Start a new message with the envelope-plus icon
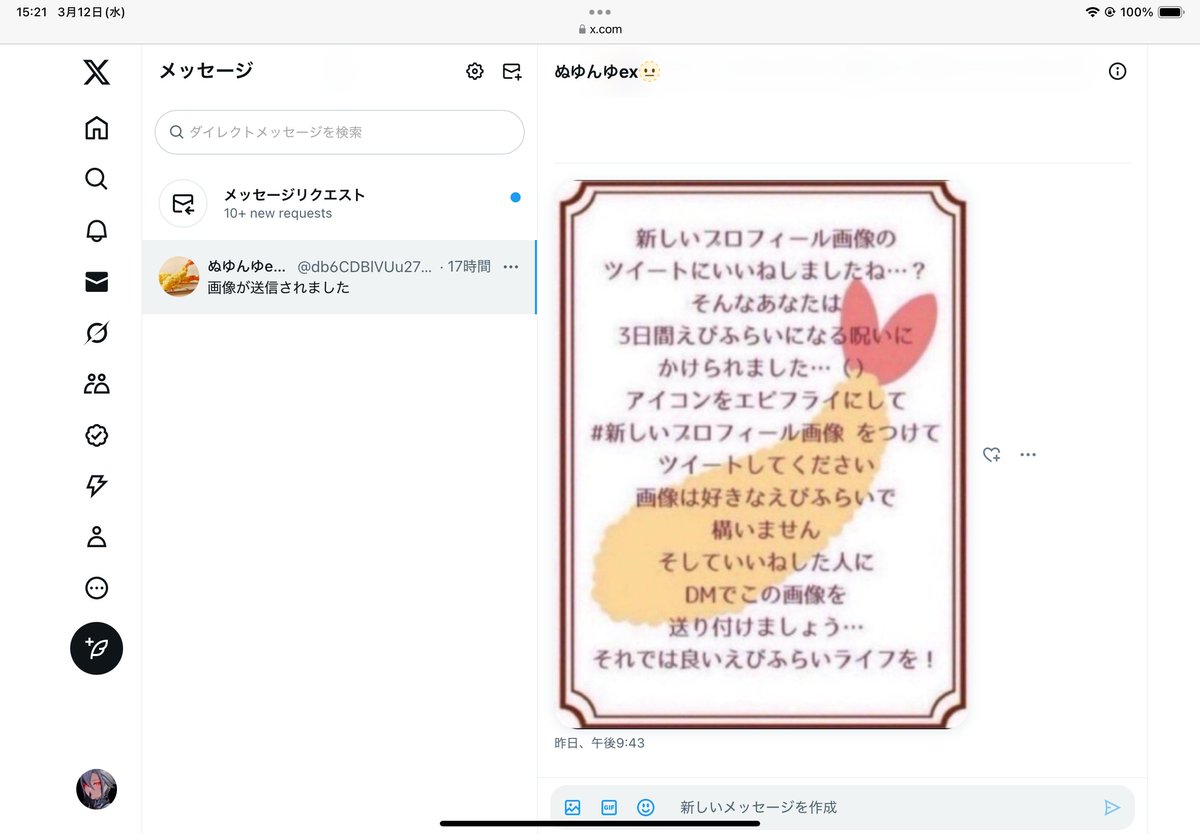Viewport: 1200px width, 834px height. click(512, 71)
